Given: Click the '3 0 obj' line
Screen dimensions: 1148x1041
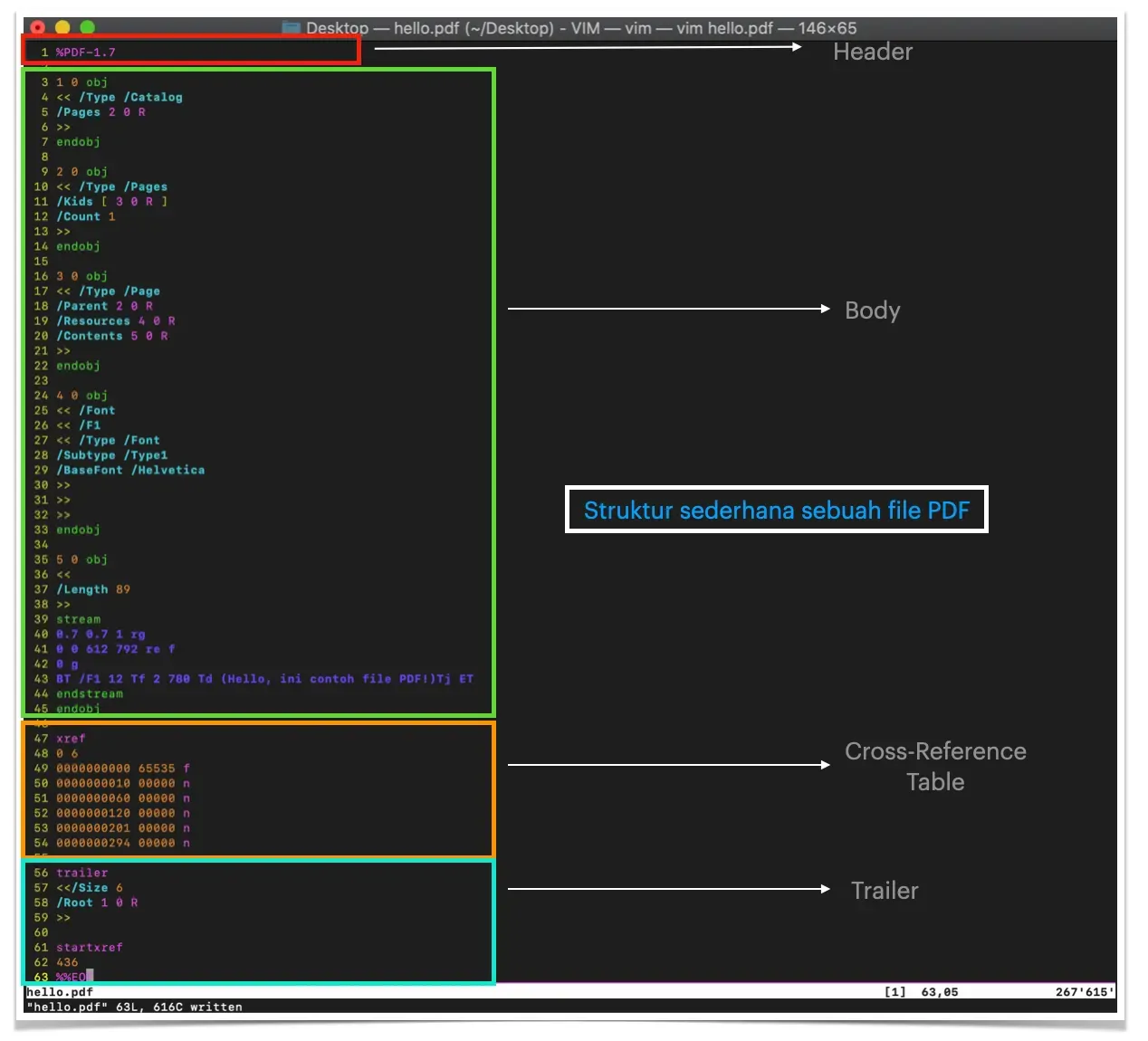Looking at the screenshot, I should click(81, 276).
